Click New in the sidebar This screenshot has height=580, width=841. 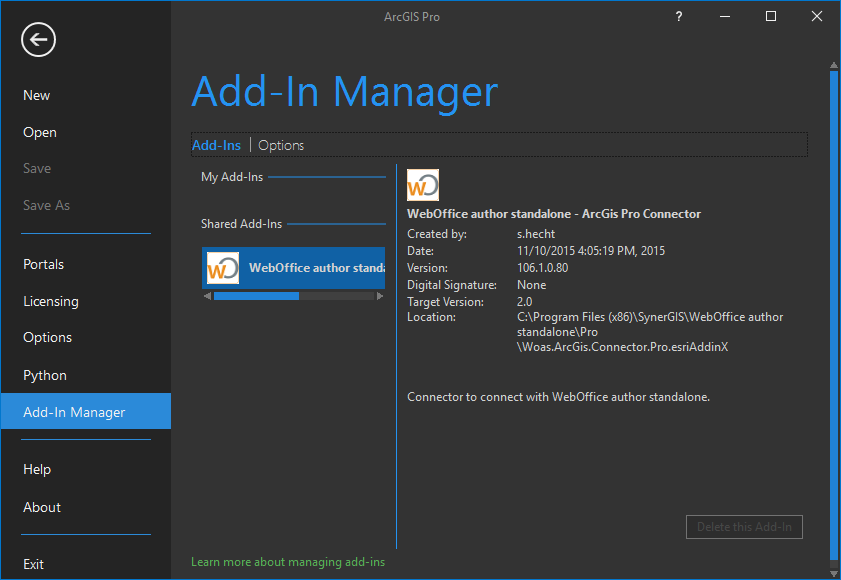[x=36, y=95]
